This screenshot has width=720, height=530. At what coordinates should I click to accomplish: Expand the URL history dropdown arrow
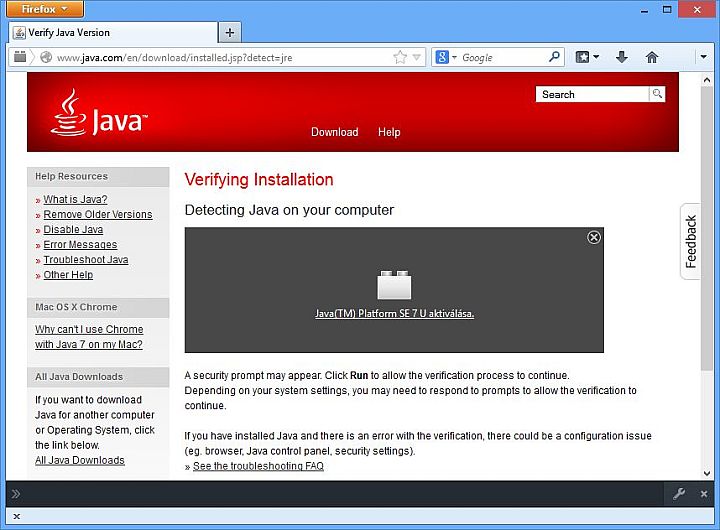coord(416,57)
